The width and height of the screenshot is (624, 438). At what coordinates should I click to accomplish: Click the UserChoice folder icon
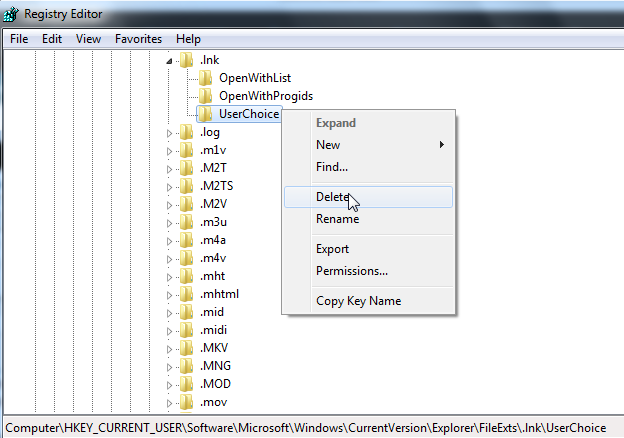click(x=205, y=114)
